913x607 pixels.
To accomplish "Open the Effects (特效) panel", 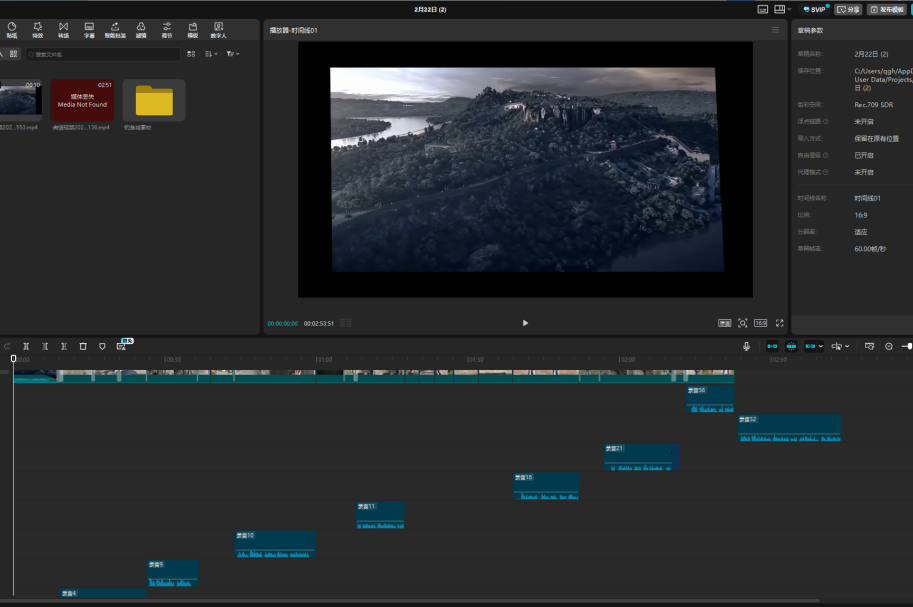I will coord(38,29).
